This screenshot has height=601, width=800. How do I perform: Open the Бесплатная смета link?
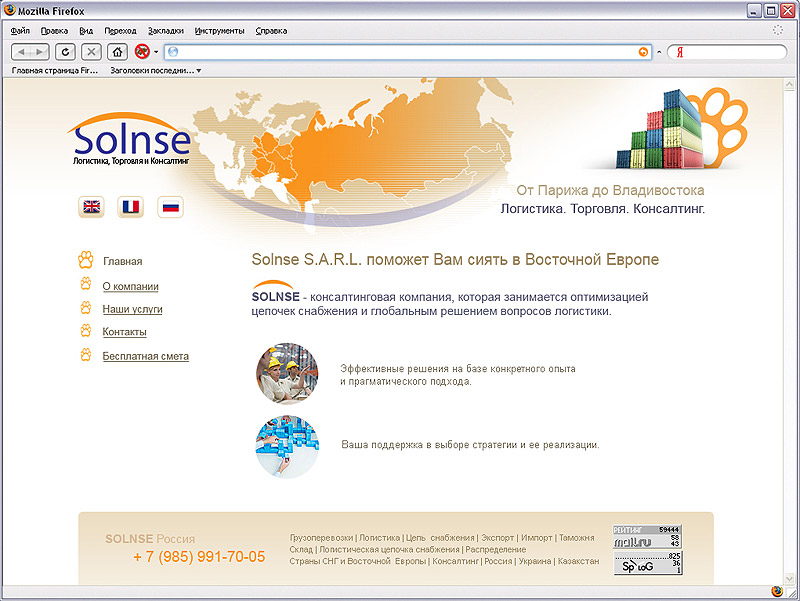145,356
